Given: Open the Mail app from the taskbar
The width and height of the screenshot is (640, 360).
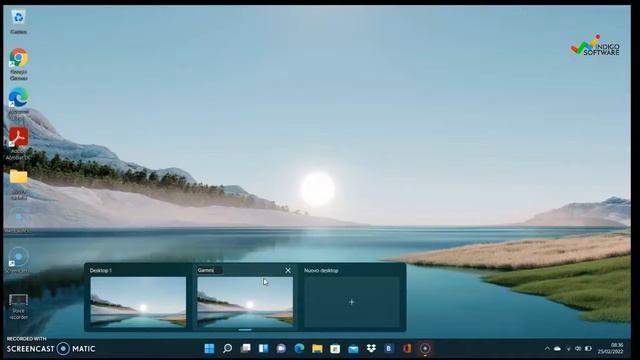Looking at the screenshot, I should pos(353,348).
